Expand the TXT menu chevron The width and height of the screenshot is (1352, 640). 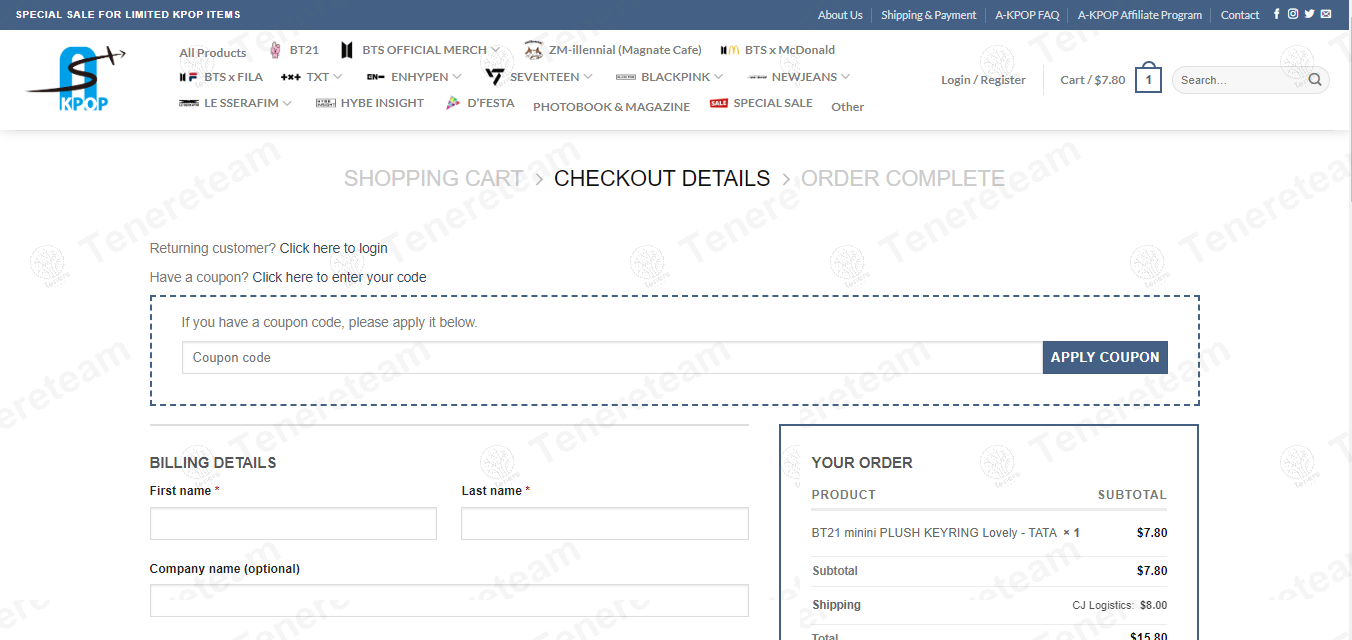(x=338, y=76)
